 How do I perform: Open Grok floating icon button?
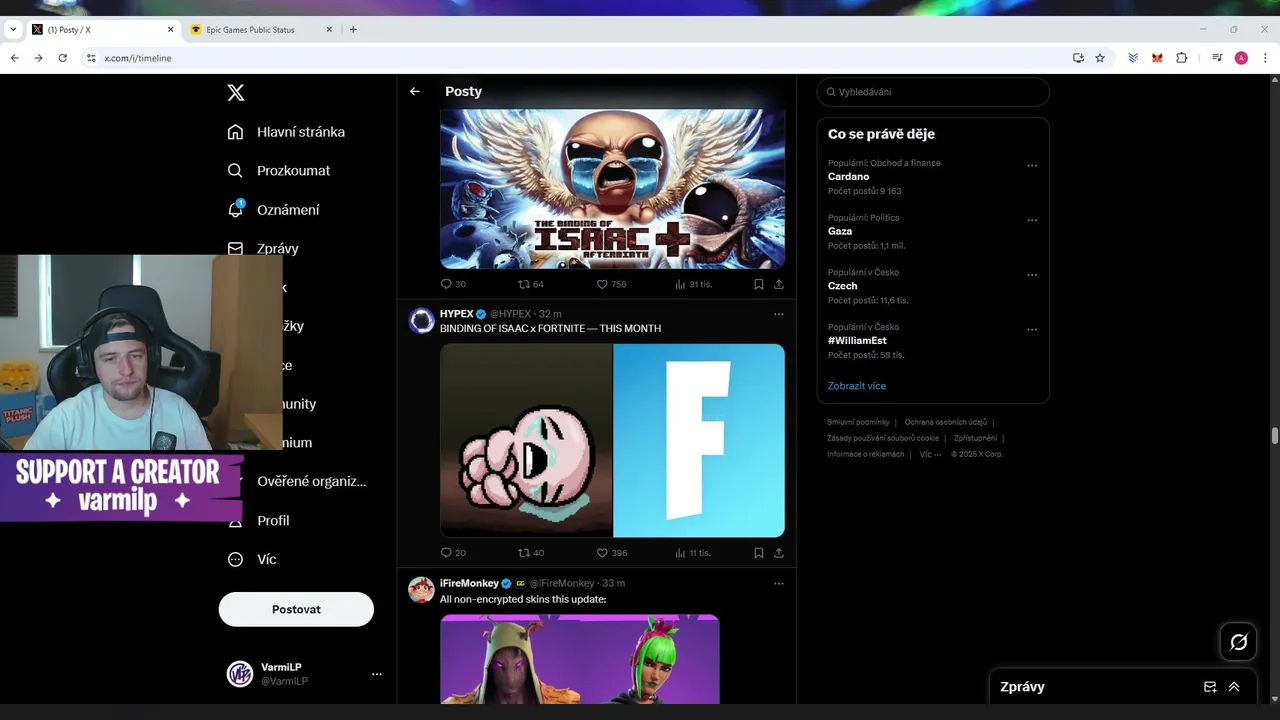tap(1238, 642)
